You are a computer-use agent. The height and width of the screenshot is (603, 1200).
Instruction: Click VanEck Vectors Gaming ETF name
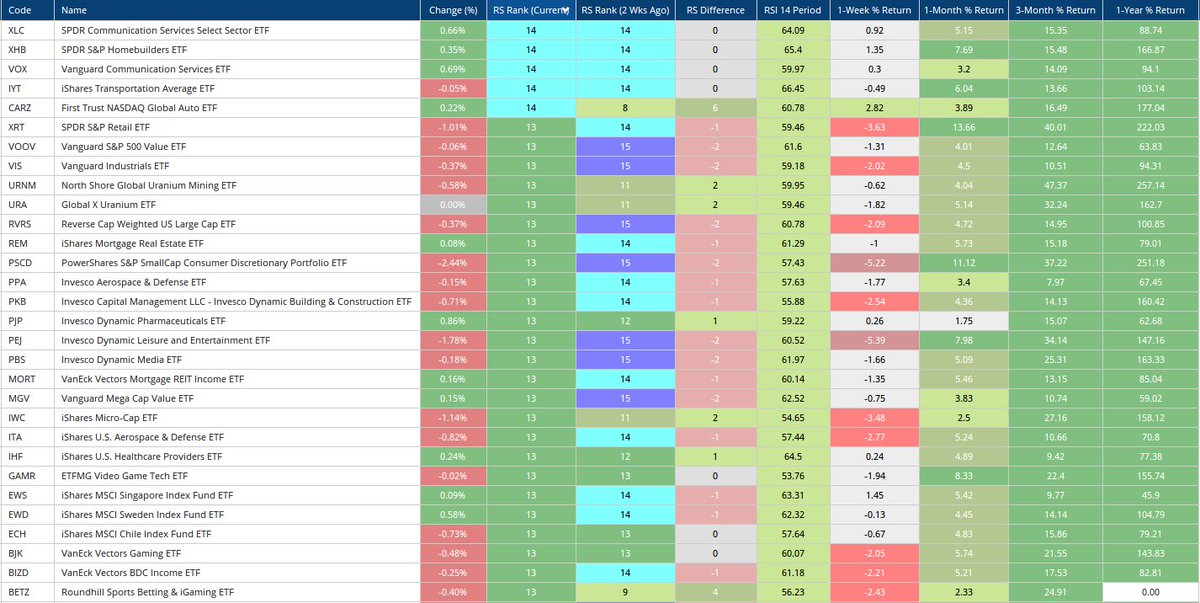point(121,552)
